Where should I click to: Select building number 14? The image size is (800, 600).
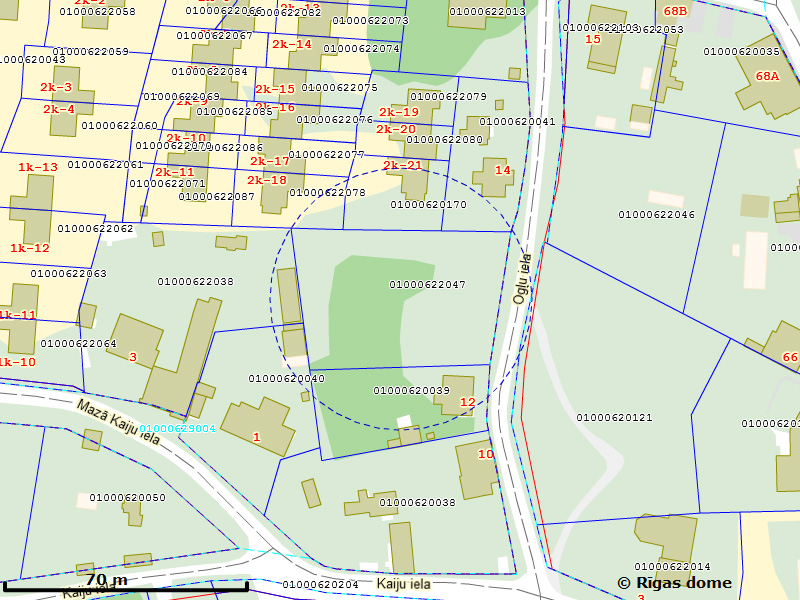(502, 171)
